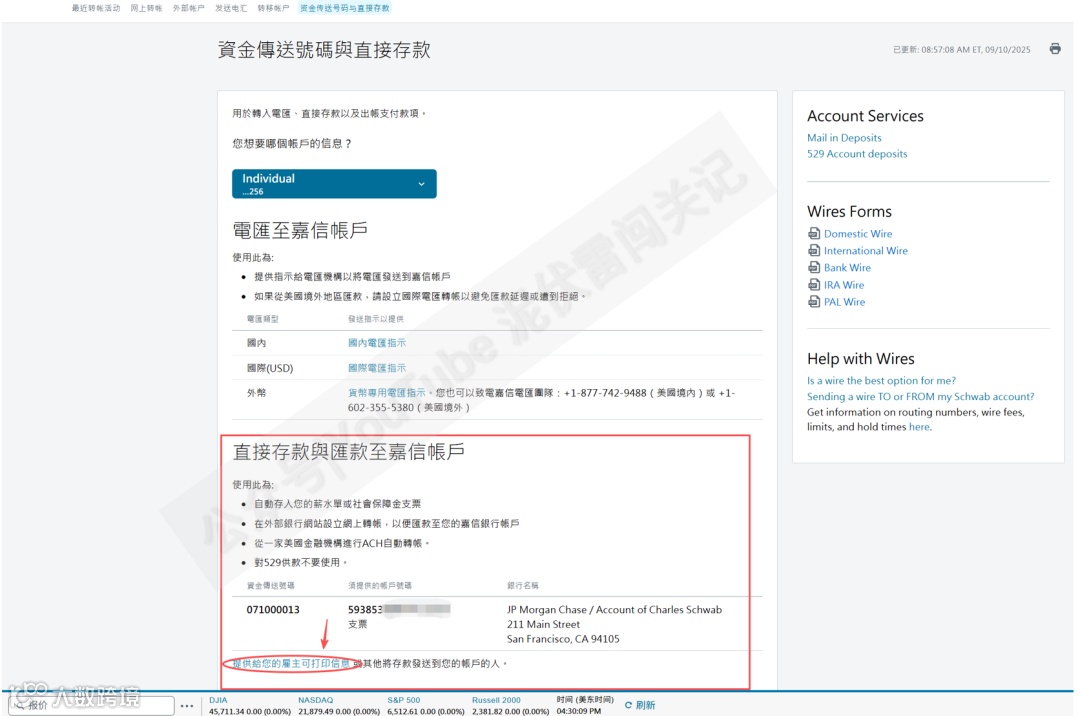Viewport: 1080px width, 716px height.
Task: Click the 國際(USD) wire type cell
Action: coord(270,368)
